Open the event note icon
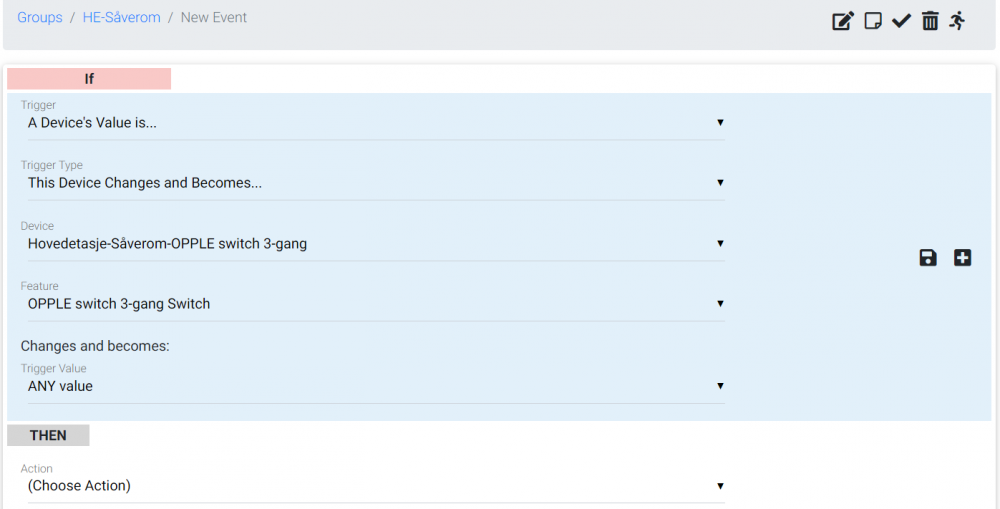Screen dimensions: 1000x509 pyautogui.click(x=873, y=21)
